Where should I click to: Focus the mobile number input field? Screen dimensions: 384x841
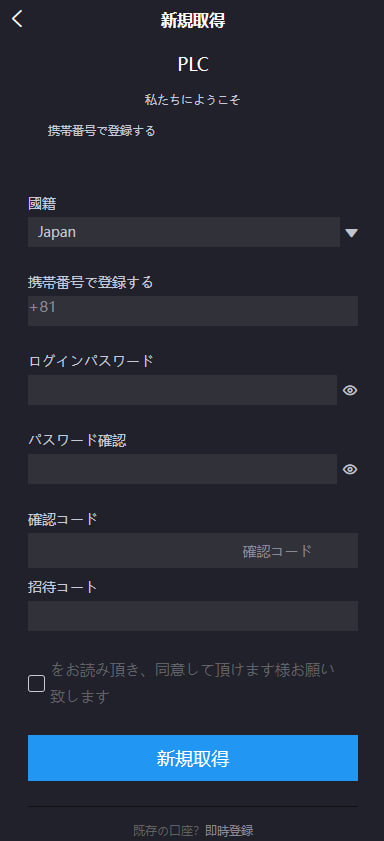click(x=193, y=311)
